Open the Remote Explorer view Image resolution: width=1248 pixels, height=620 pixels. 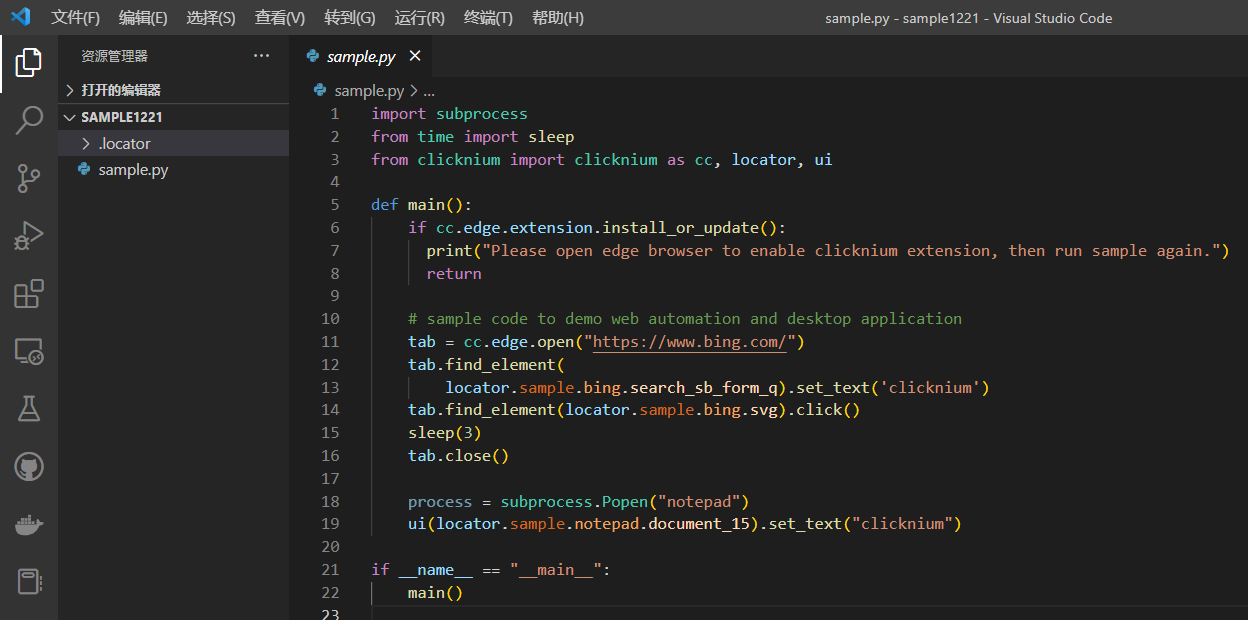[x=28, y=351]
